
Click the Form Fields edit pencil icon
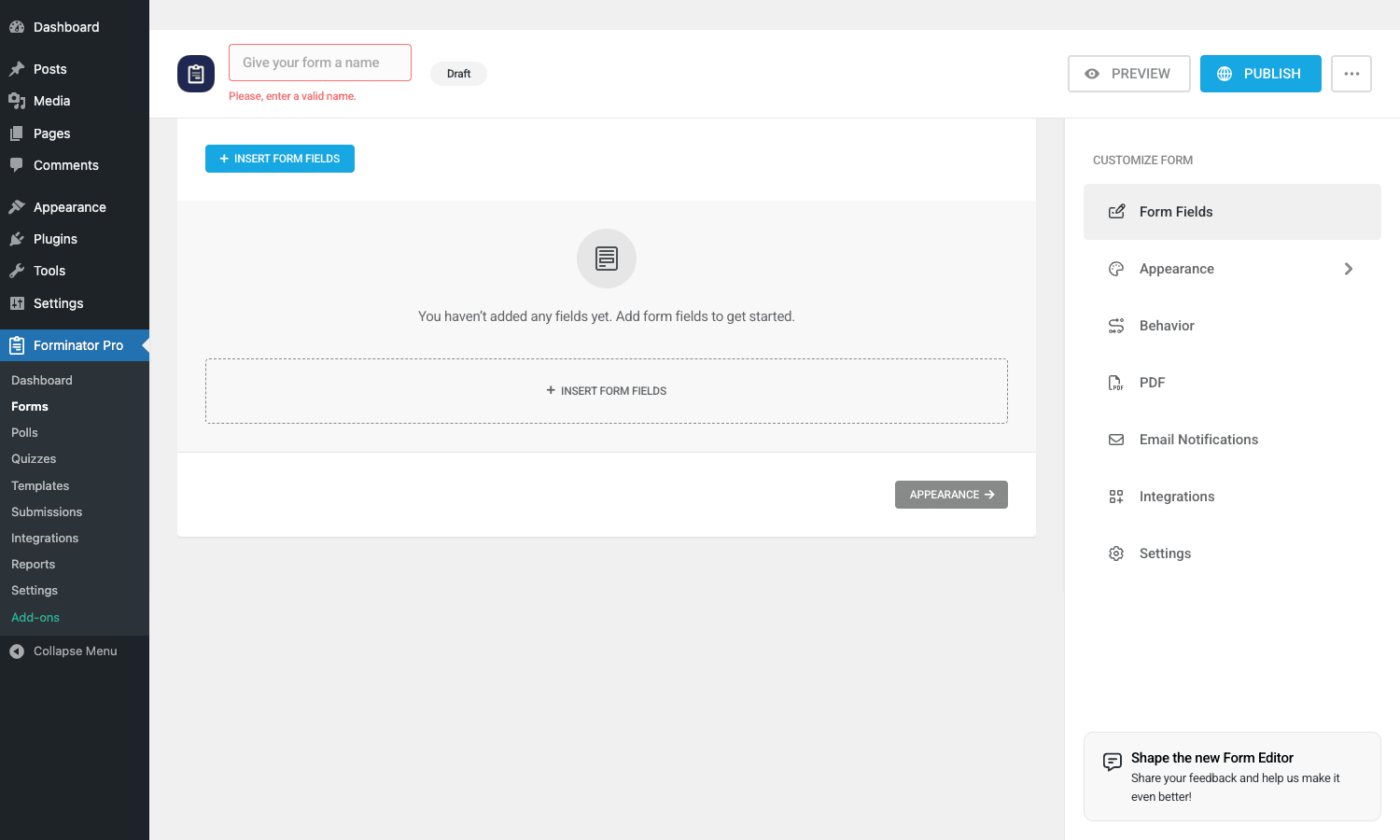coord(1116,212)
